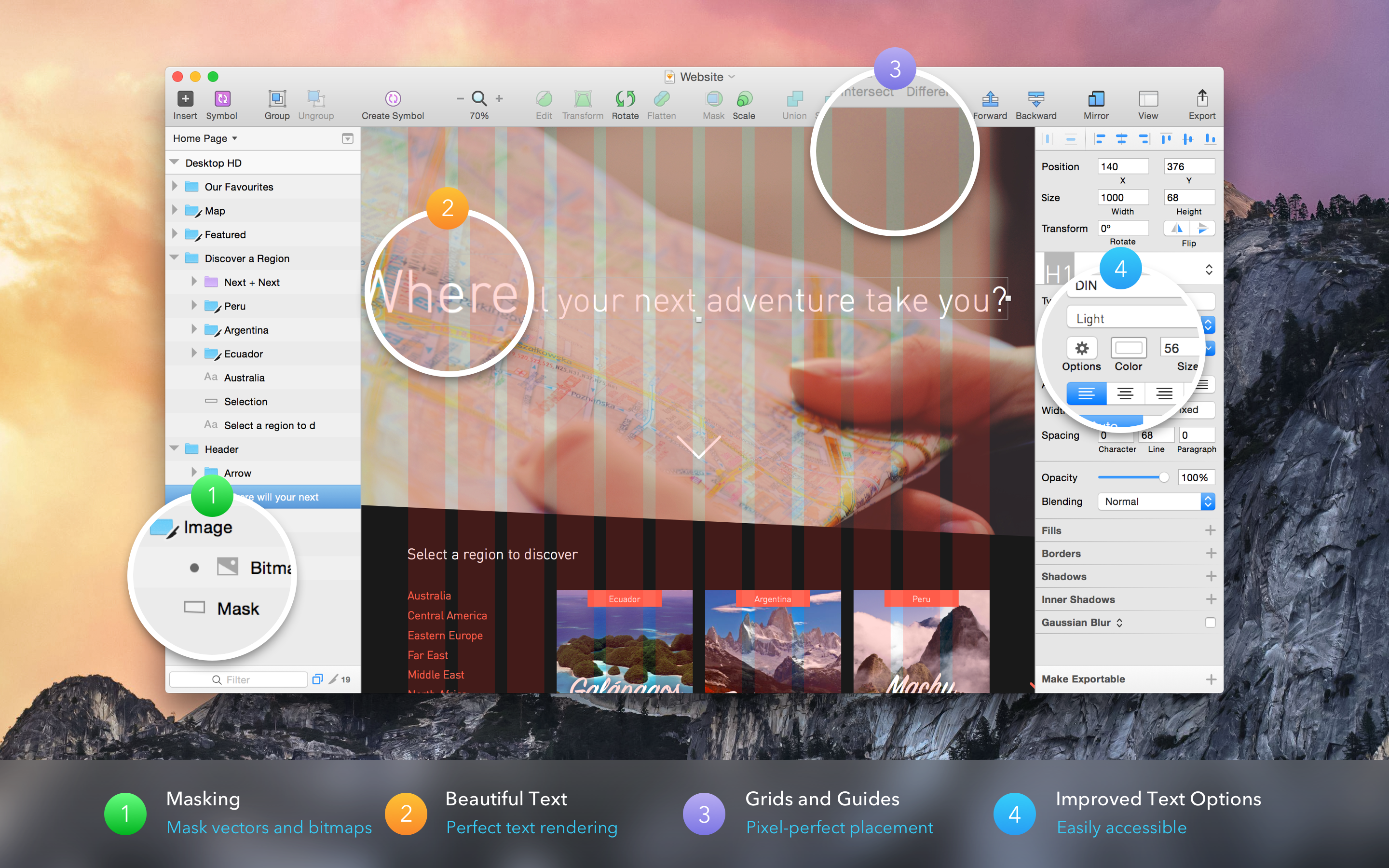Screen dimensions: 1389x868
Task: Click the Opacity 100% value field
Action: pos(1196,477)
